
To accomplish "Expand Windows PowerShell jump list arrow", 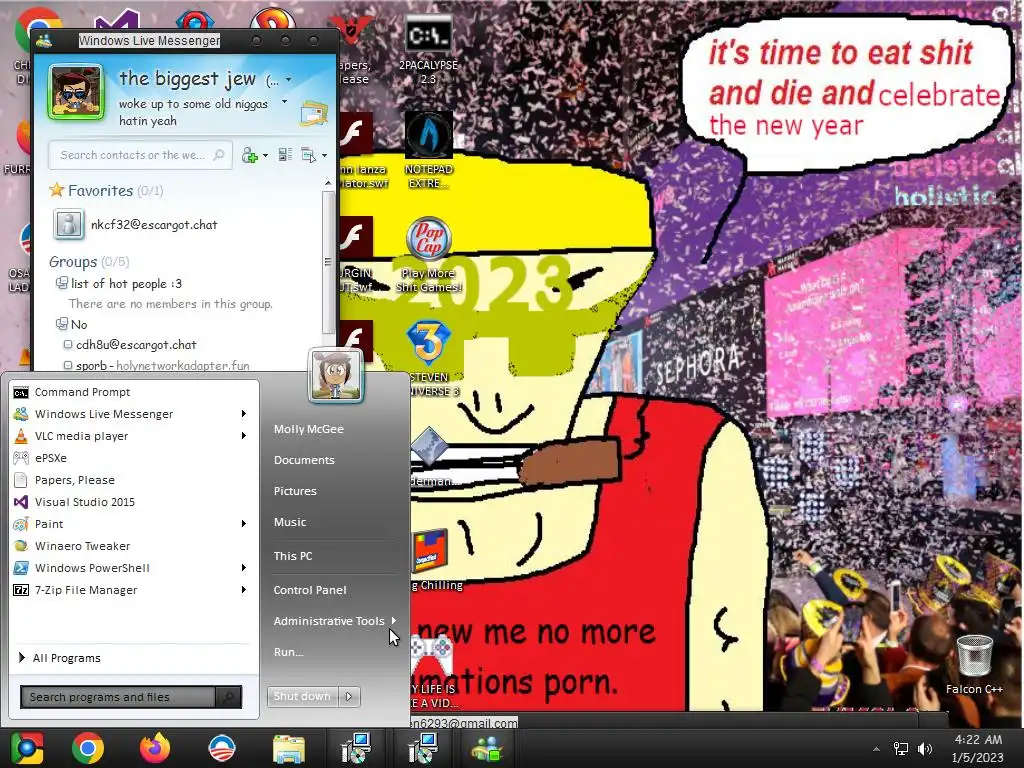I will pos(244,568).
